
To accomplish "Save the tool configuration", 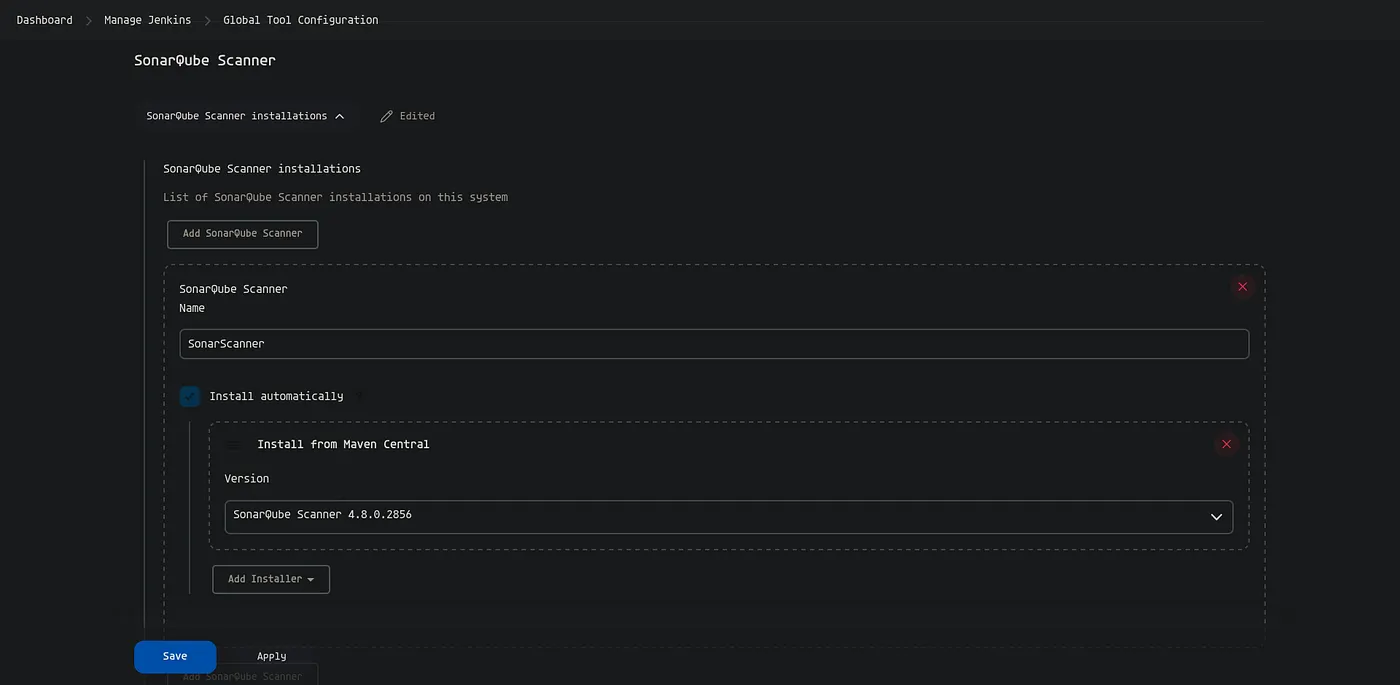I will 175,657.
